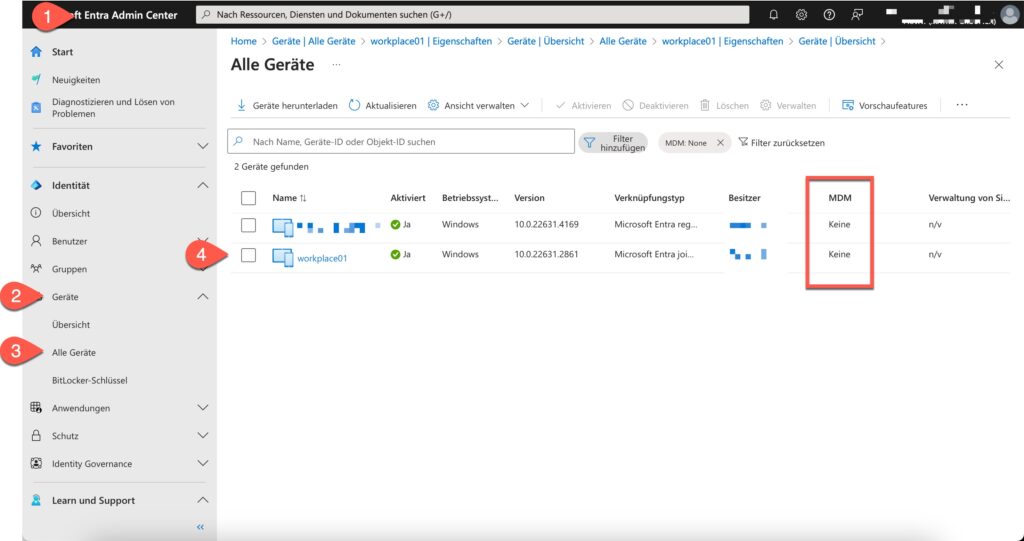Image resolution: width=1024 pixels, height=541 pixels.
Task: Open the feedback icon in header
Action: (857, 15)
